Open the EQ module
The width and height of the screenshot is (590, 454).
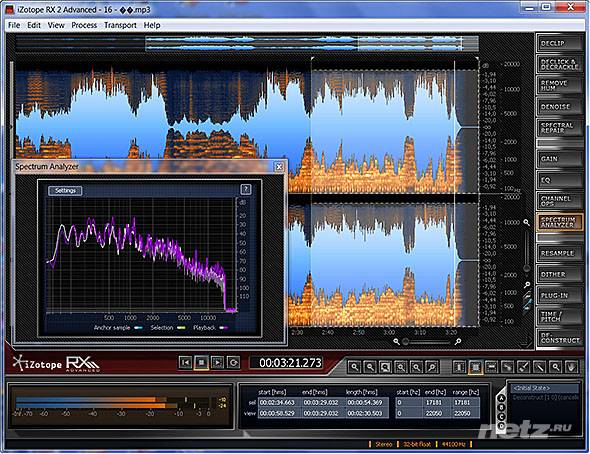coord(559,180)
